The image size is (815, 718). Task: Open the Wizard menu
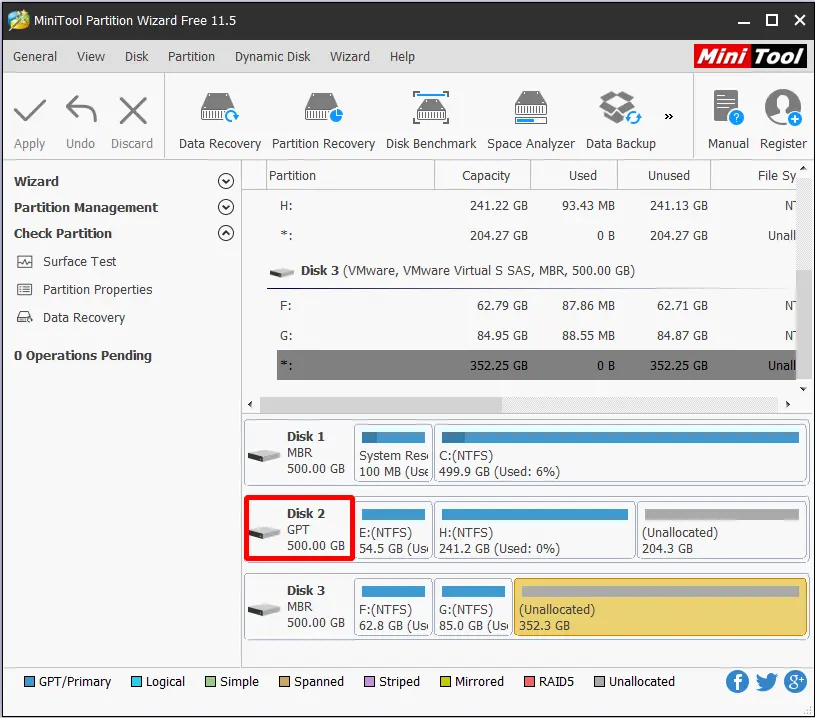click(350, 57)
